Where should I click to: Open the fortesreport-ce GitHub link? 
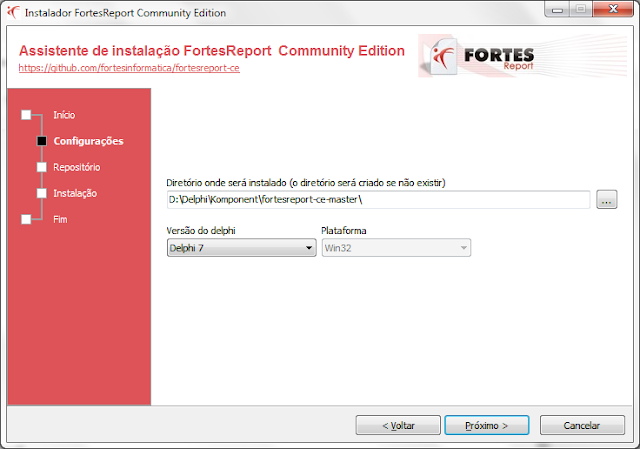(x=129, y=68)
